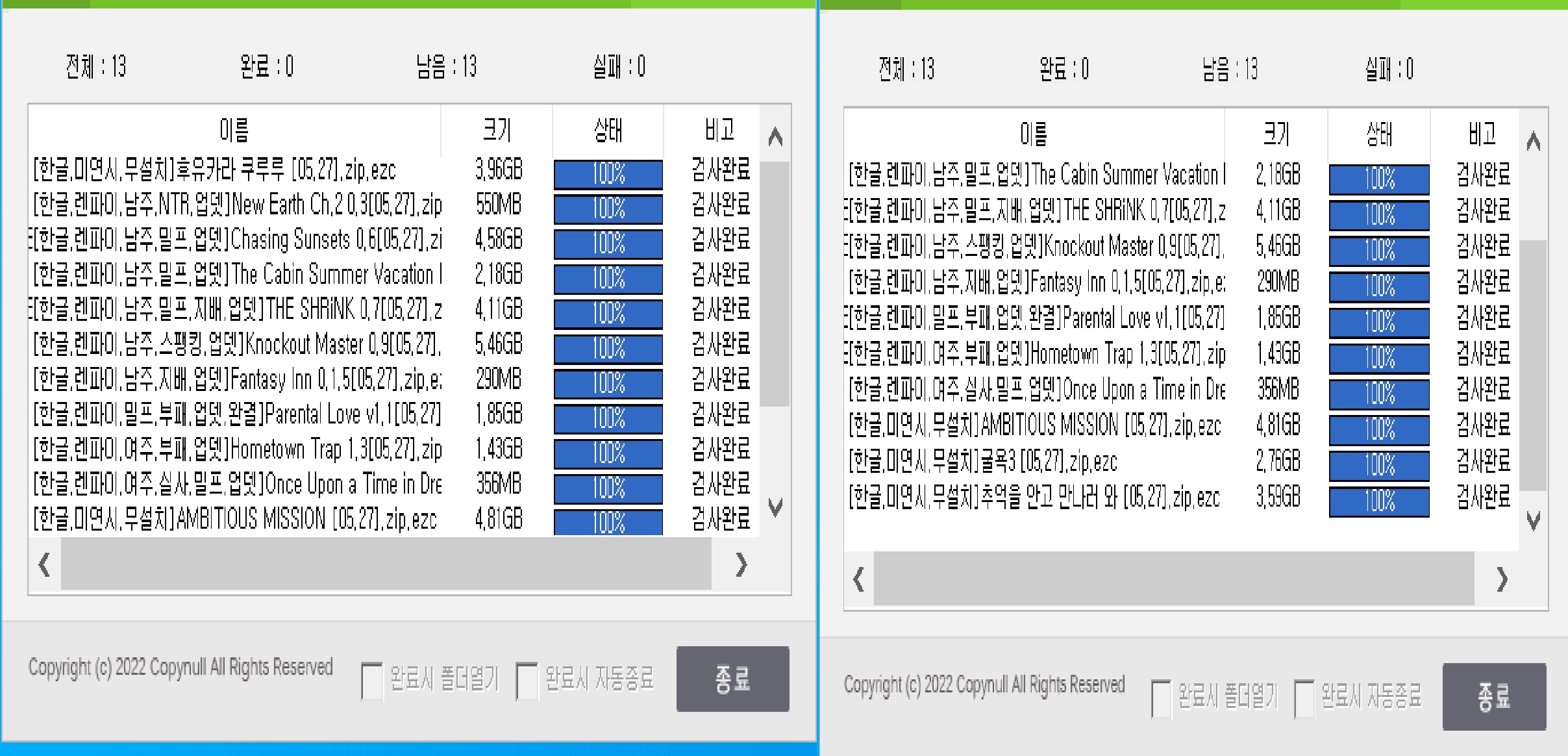The height and width of the screenshot is (756, 1568).
Task: Click right scroll arrow in right window
Action: click(x=1502, y=579)
